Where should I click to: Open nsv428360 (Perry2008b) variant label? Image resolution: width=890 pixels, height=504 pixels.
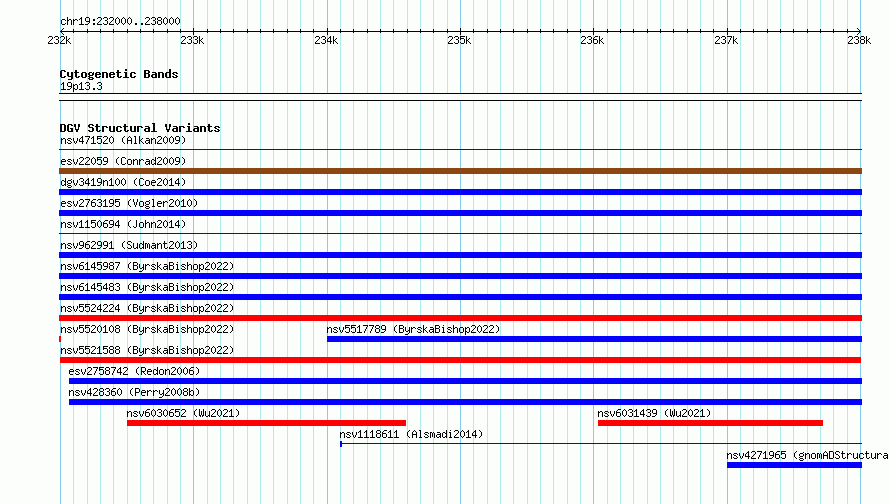pyautogui.click(x=135, y=392)
